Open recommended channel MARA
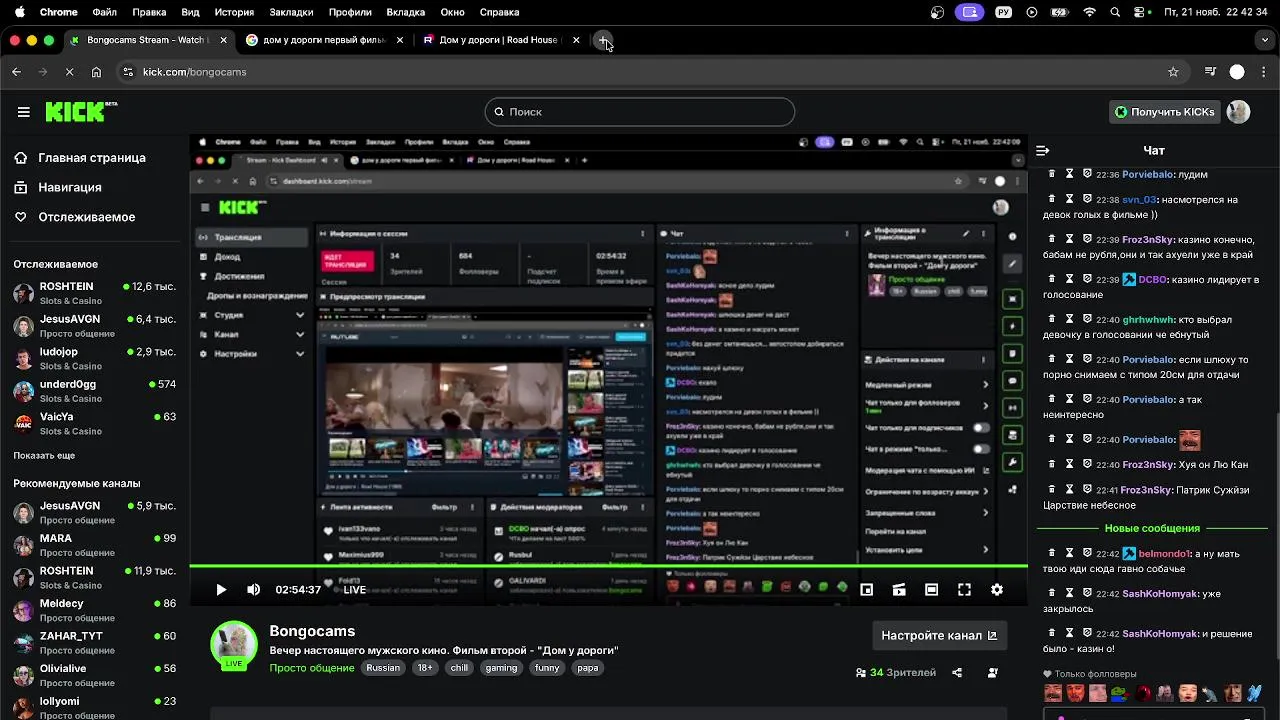1280x720 pixels. click(x=95, y=545)
